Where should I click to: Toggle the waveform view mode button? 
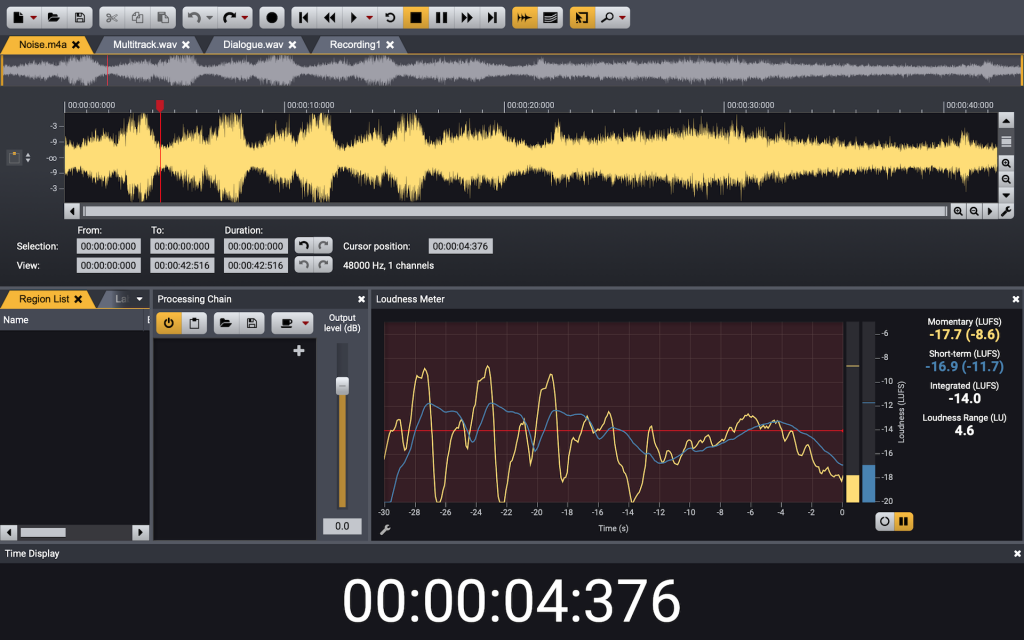(x=549, y=17)
